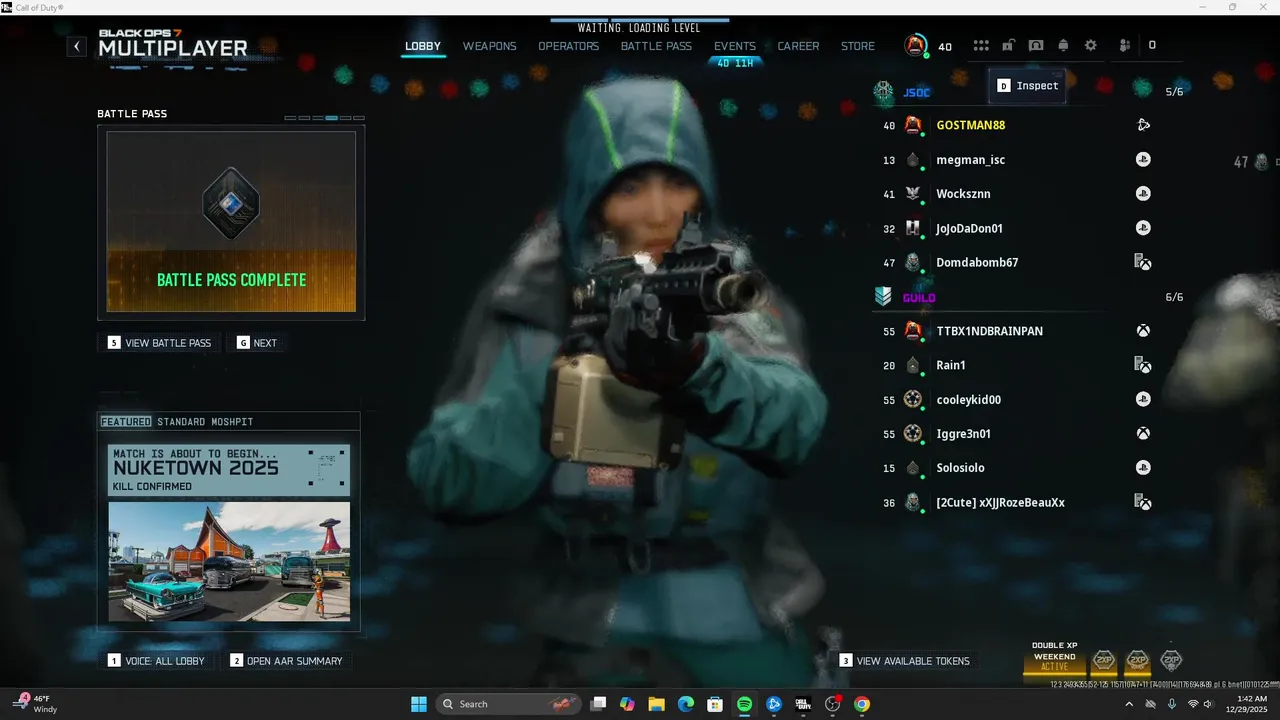
Task: Click View Available Tokens
Action: [x=905, y=661]
